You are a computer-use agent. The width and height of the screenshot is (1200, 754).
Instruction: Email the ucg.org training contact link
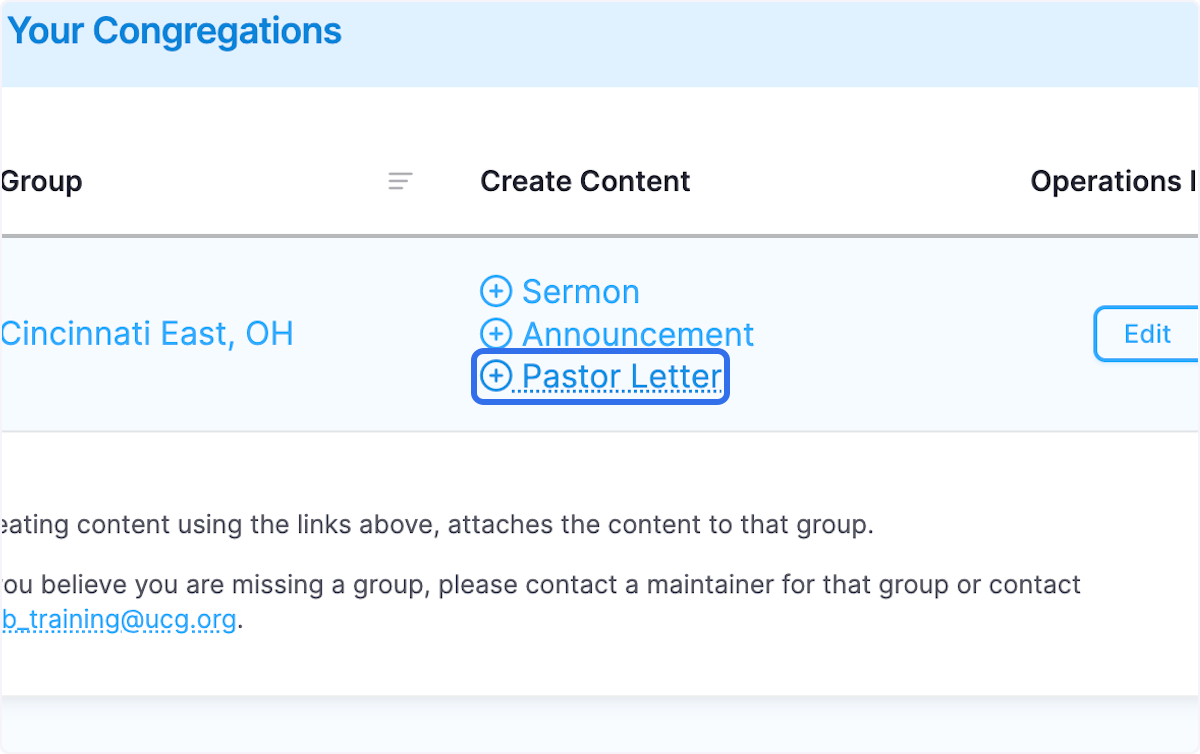pos(119,619)
